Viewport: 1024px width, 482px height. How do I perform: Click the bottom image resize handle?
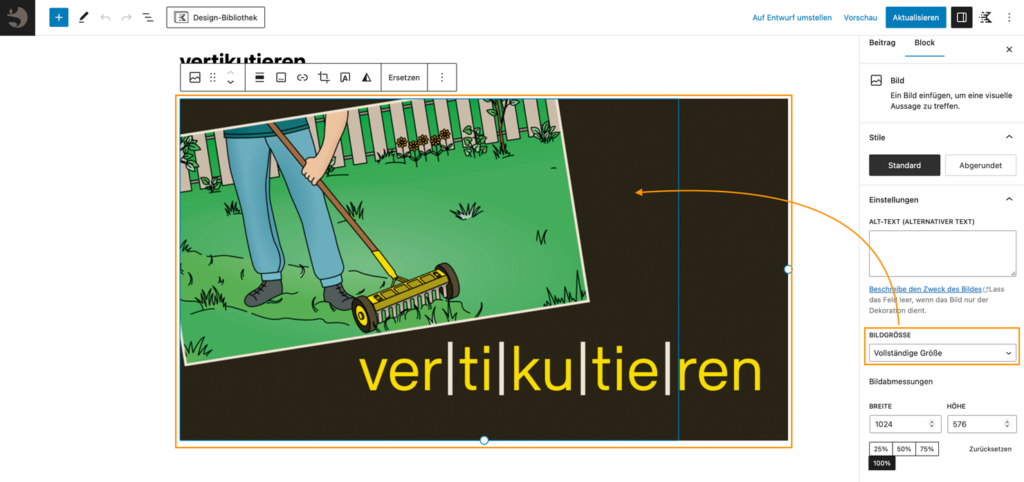(x=484, y=440)
